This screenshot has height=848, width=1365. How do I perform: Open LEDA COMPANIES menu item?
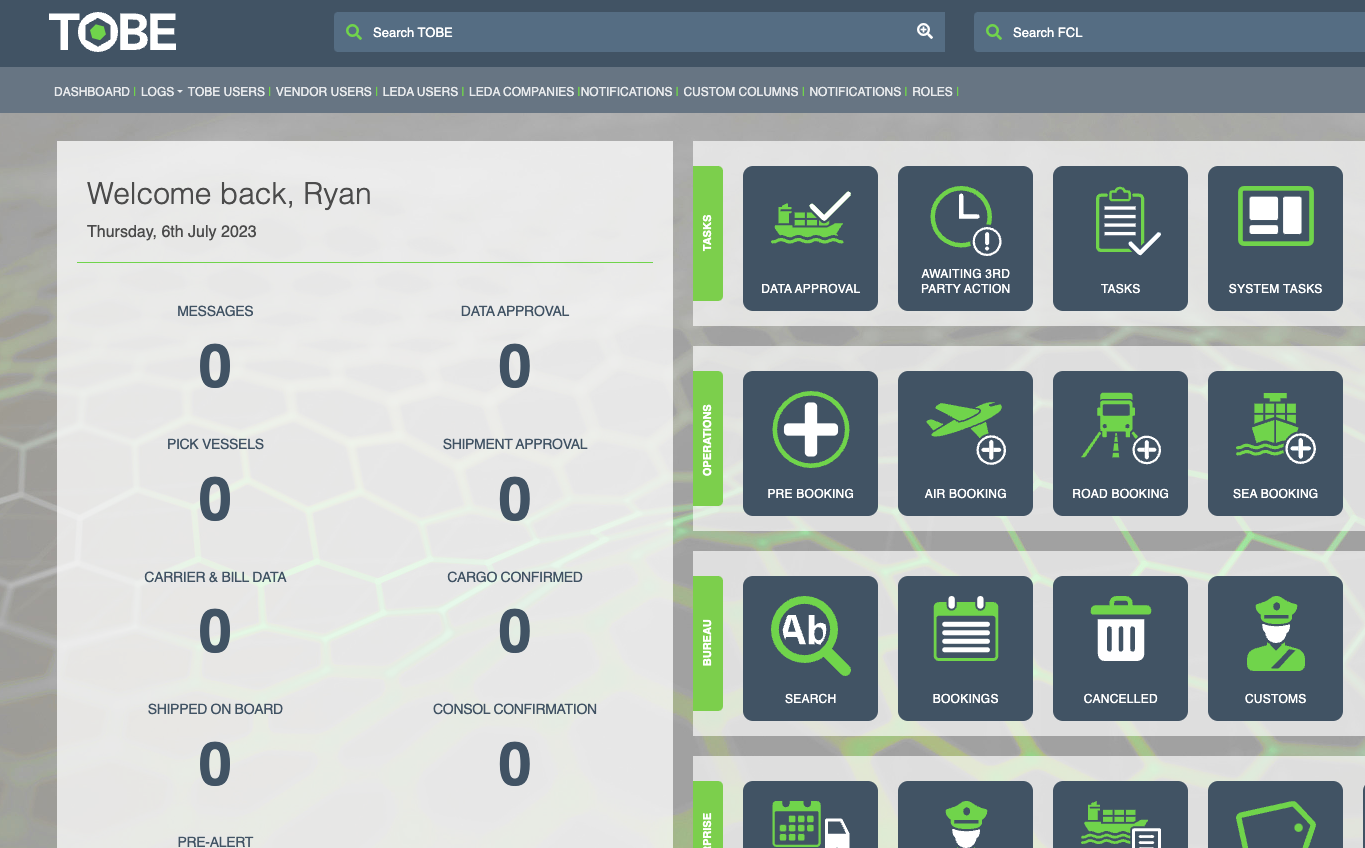(521, 92)
